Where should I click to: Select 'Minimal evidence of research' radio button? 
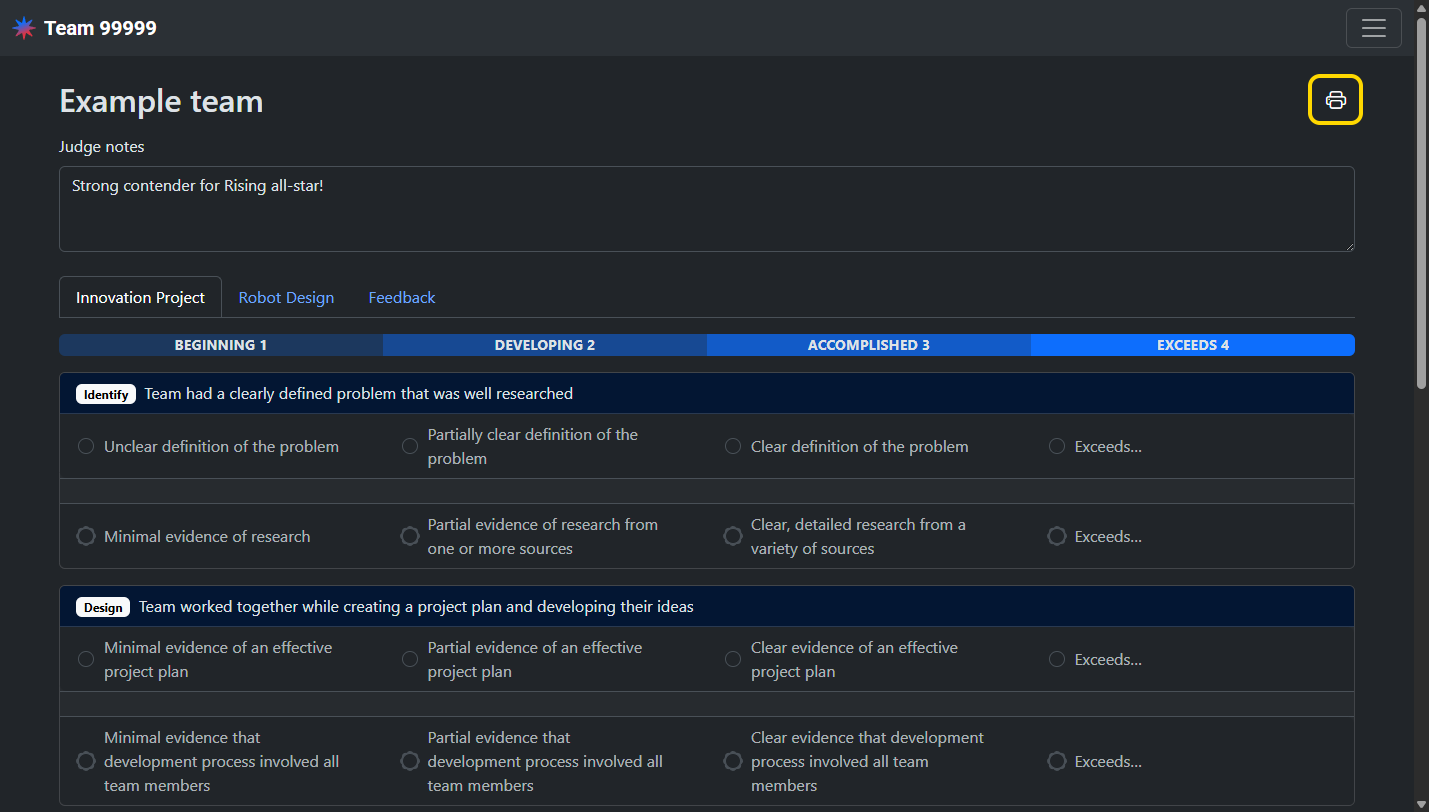click(x=86, y=537)
